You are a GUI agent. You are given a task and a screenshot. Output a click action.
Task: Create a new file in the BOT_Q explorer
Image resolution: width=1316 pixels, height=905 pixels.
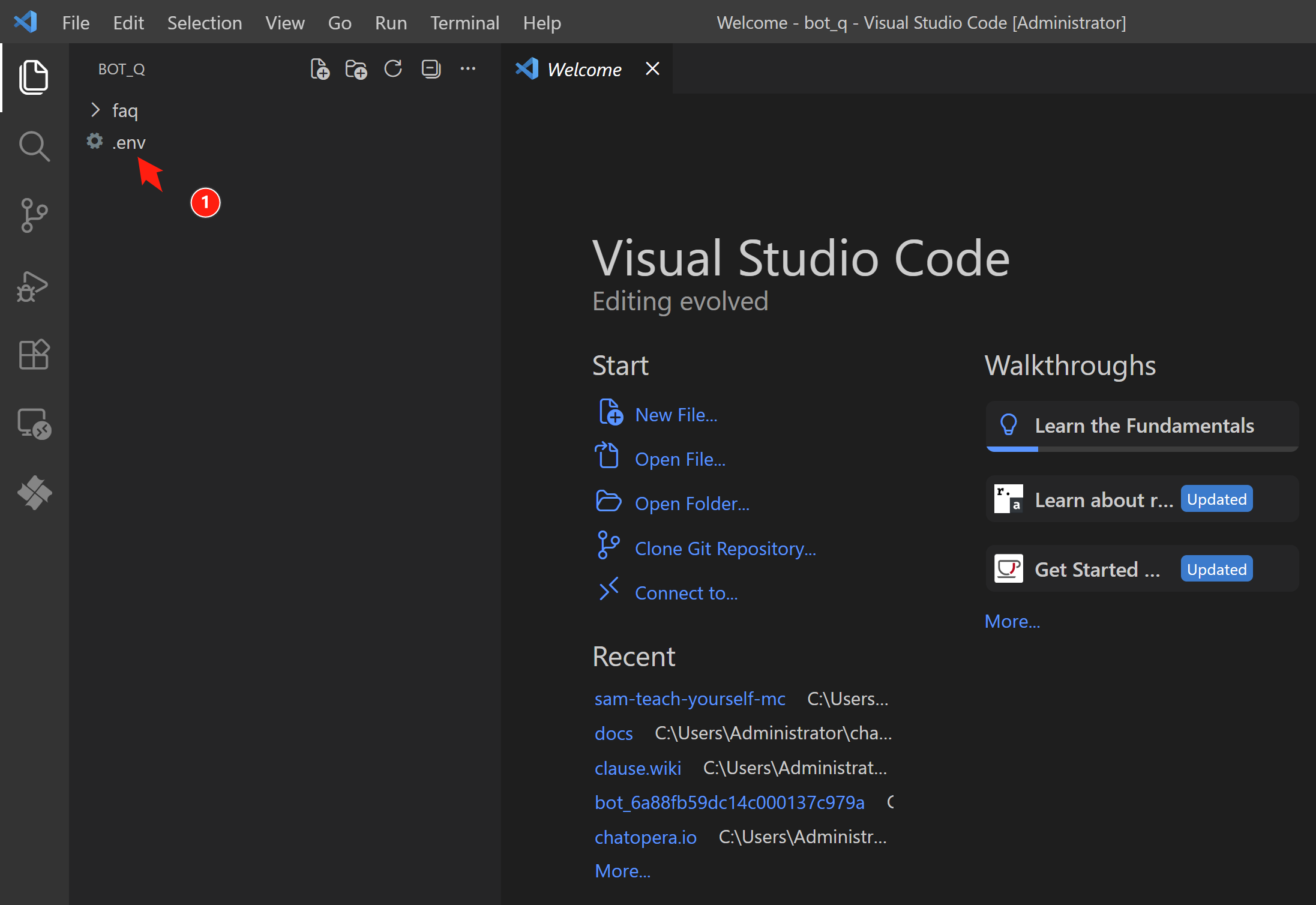click(320, 69)
